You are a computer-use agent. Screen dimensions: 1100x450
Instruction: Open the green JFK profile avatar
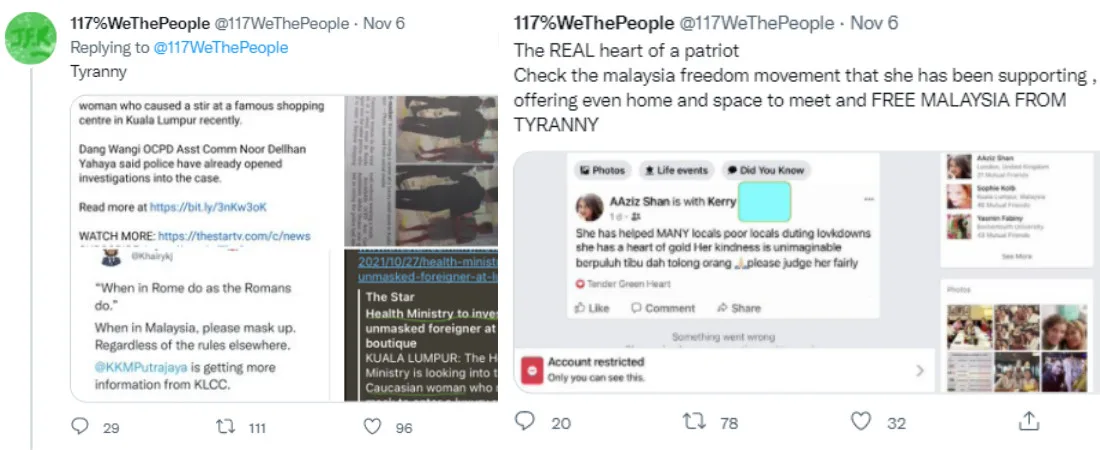[x=31, y=38]
